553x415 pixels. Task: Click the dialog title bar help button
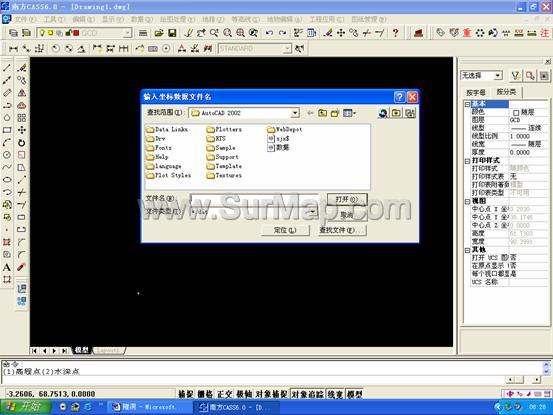(x=399, y=97)
